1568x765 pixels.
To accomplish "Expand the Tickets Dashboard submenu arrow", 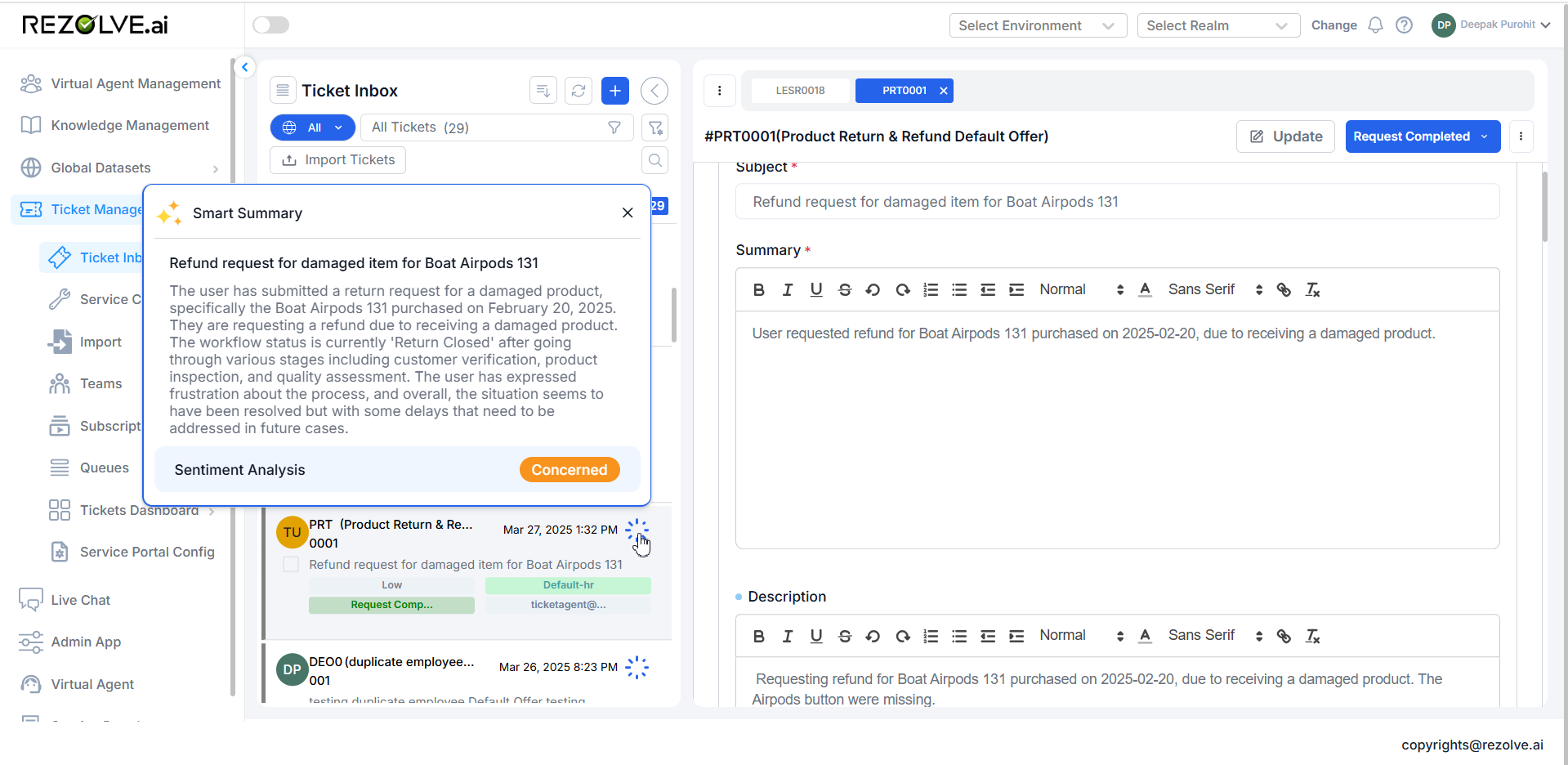I will point(212,511).
